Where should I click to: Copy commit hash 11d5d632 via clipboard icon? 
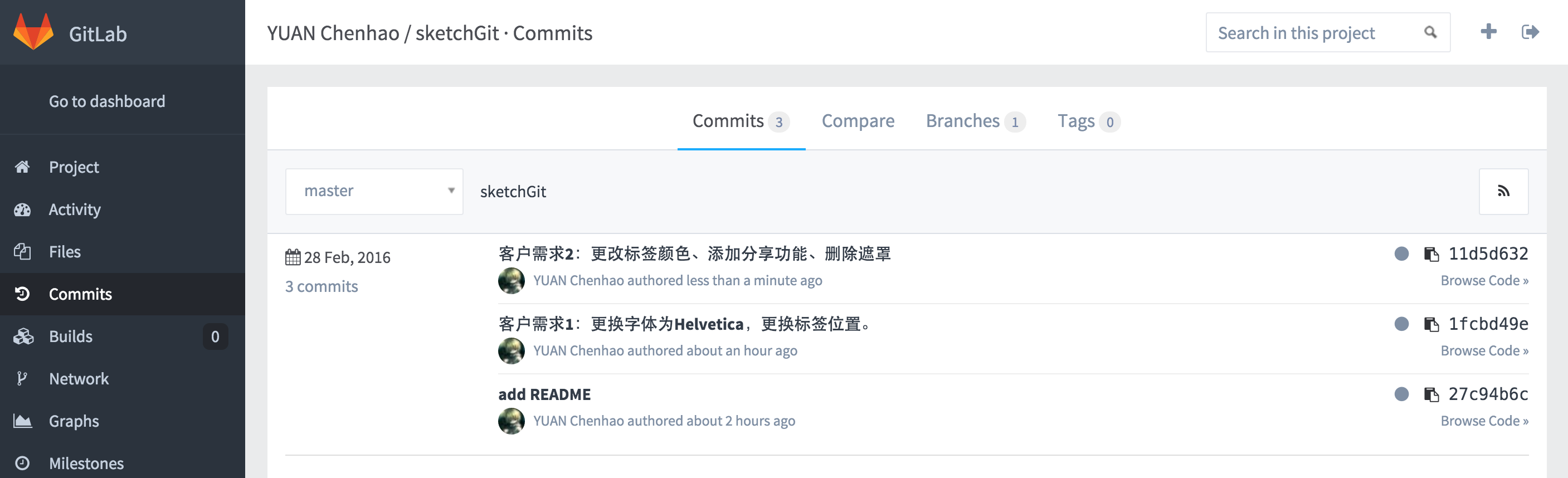coord(1431,254)
